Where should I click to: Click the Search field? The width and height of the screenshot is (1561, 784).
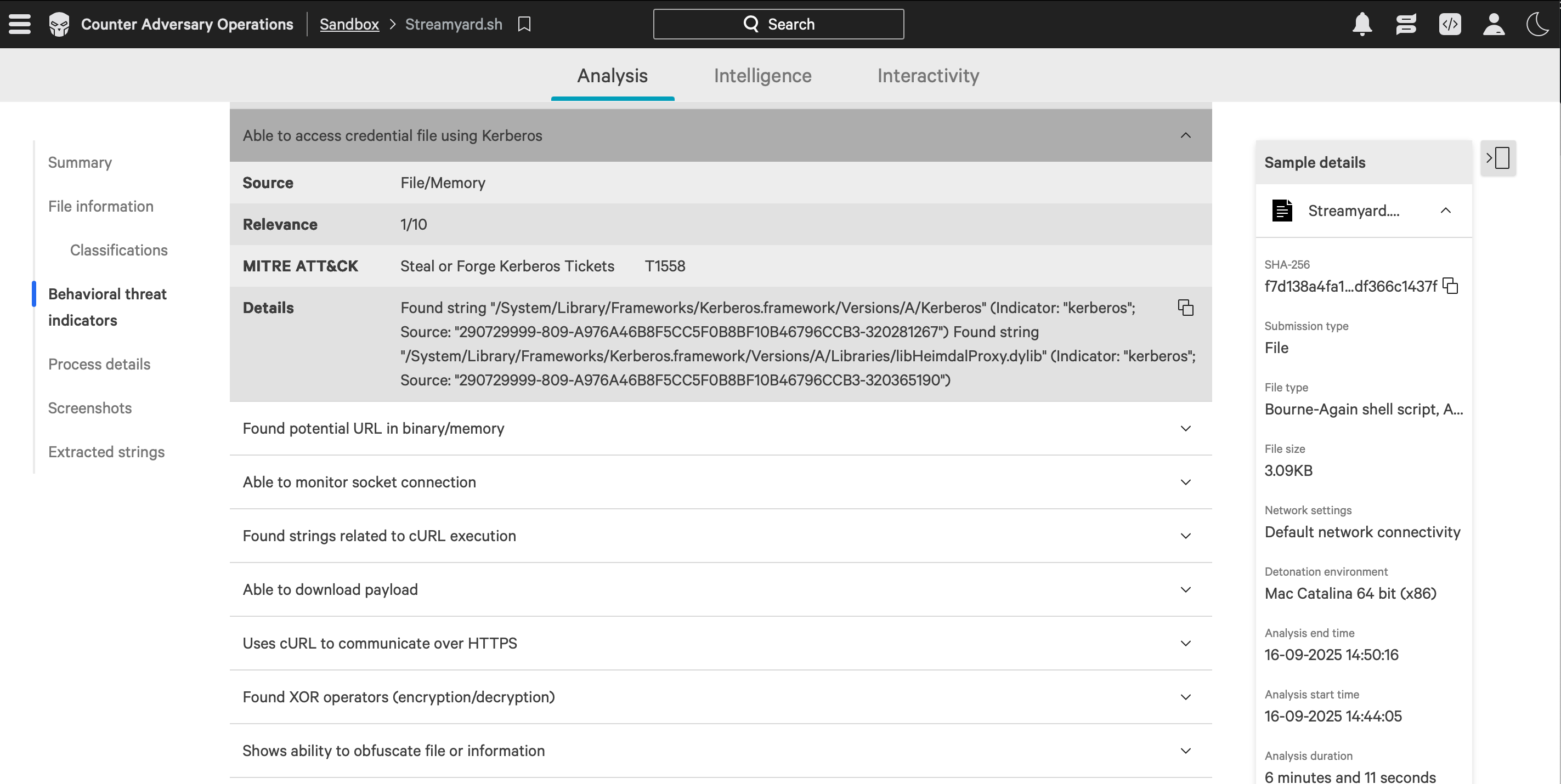point(778,24)
